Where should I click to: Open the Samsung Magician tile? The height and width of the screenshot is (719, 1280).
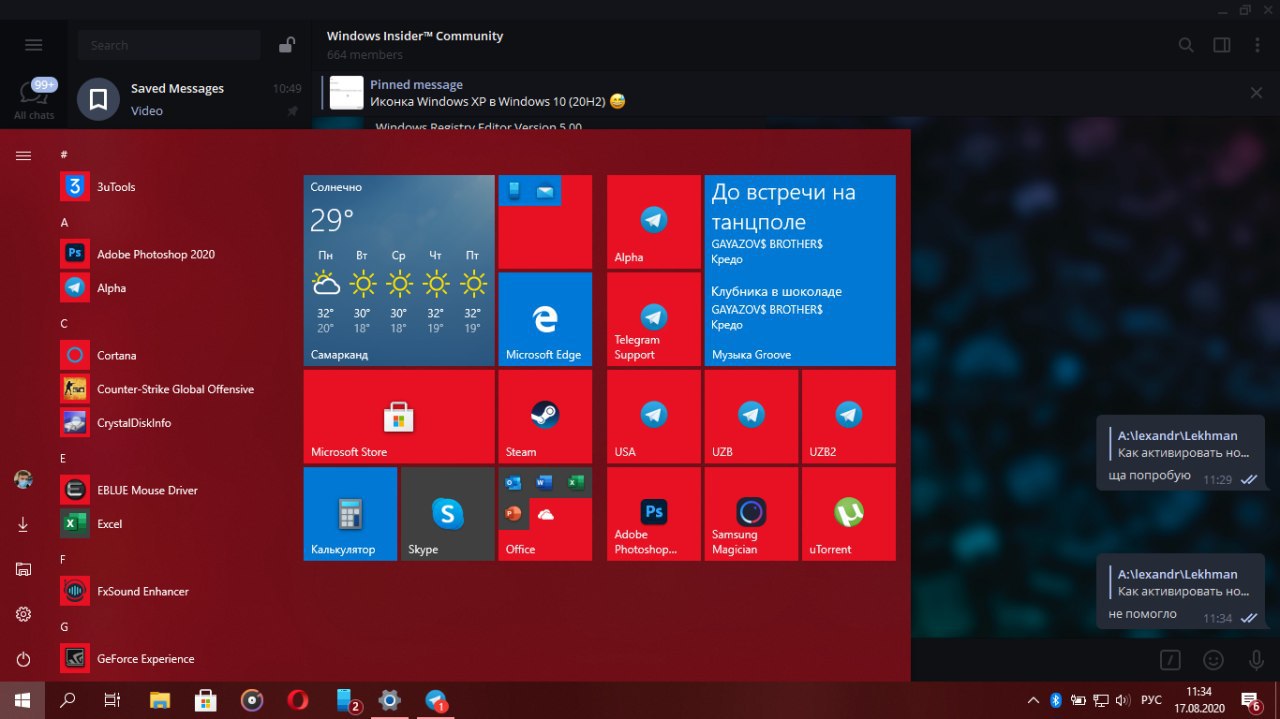[x=751, y=513]
